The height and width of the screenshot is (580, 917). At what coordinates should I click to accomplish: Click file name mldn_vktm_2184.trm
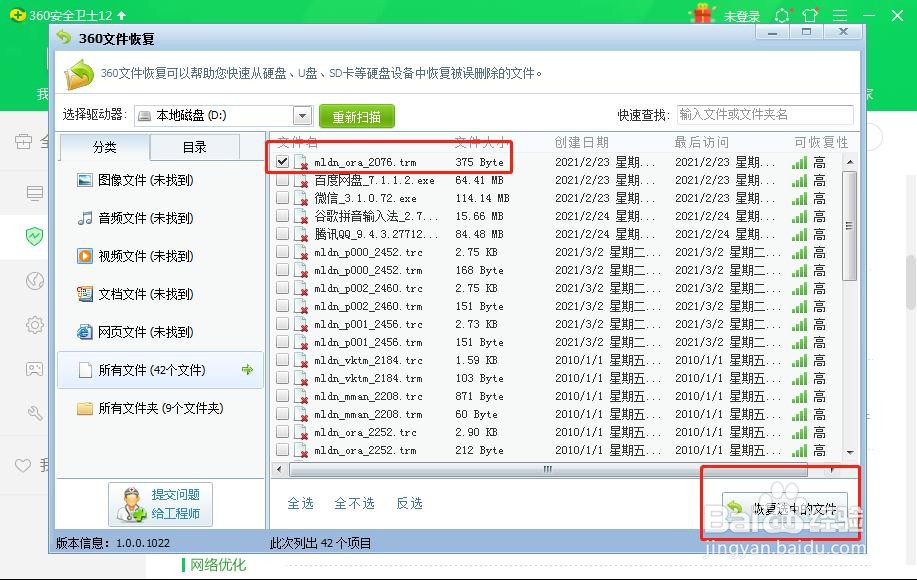[x=368, y=378]
